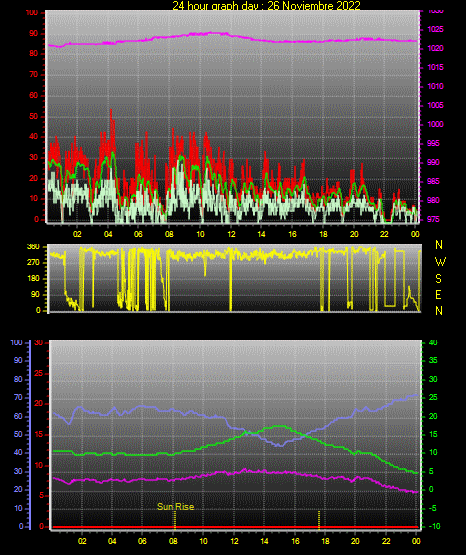The height and width of the screenshot is (555, 466).
Task: Click hour label 12 under the wind speed chart
Action: [x=231, y=234]
